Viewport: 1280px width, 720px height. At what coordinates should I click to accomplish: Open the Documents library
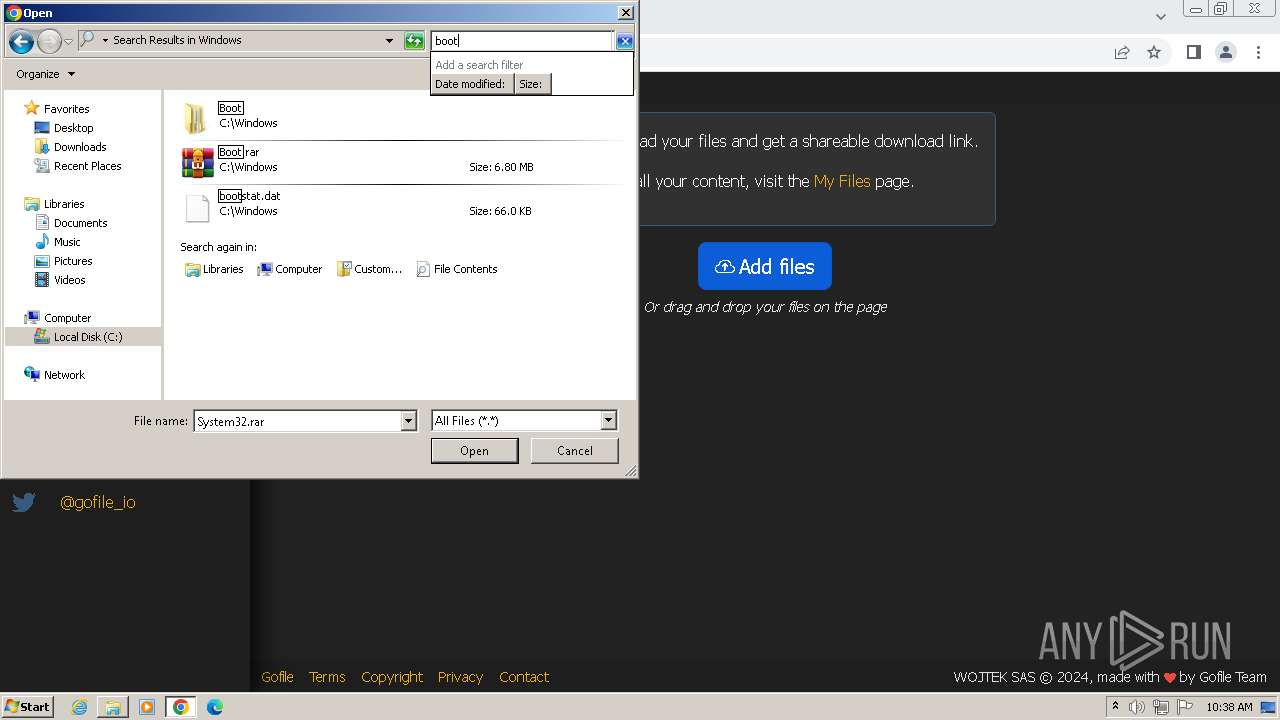80,223
